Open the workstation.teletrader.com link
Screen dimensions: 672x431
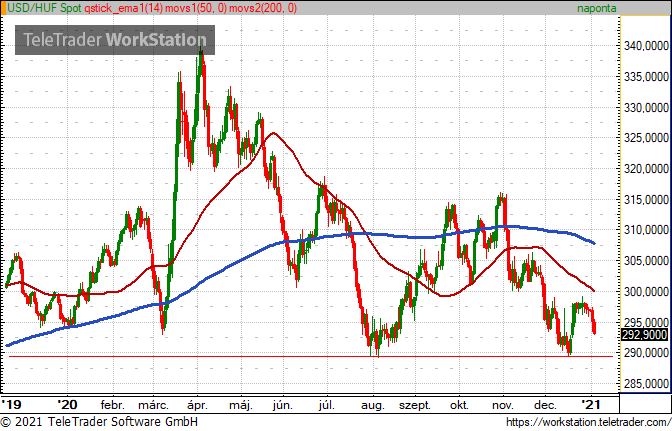[x=588, y=422]
